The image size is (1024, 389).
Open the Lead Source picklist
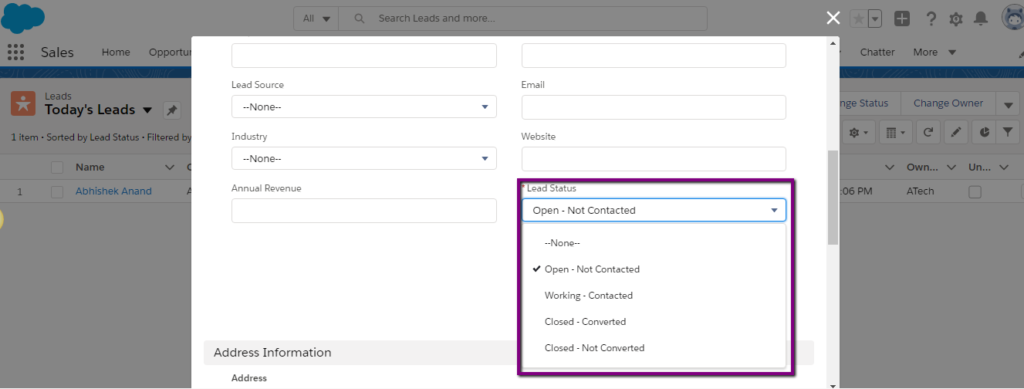tap(364, 106)
